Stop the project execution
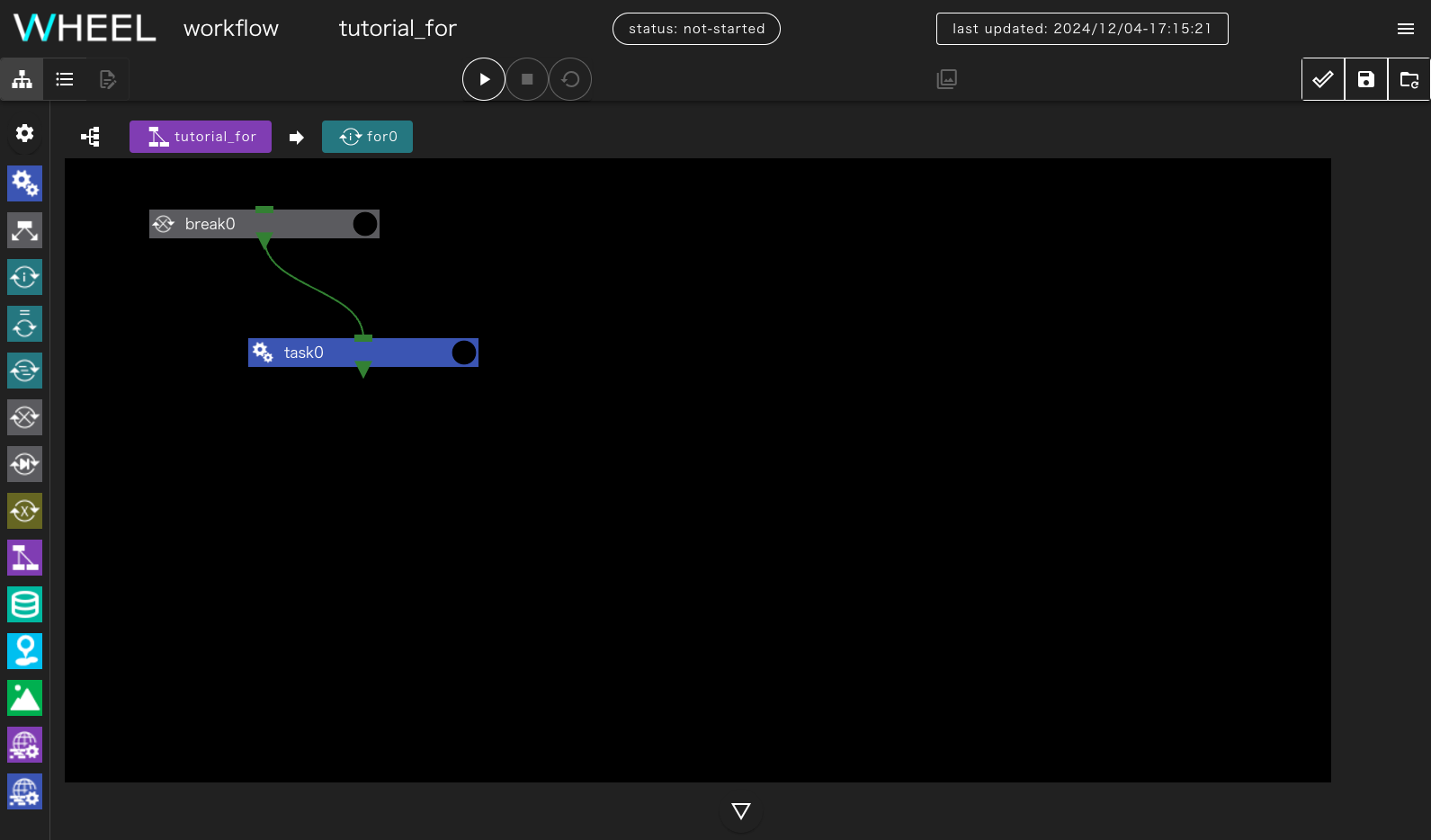The width and height of the screenshot is (1431, 840). pos(527,79)
